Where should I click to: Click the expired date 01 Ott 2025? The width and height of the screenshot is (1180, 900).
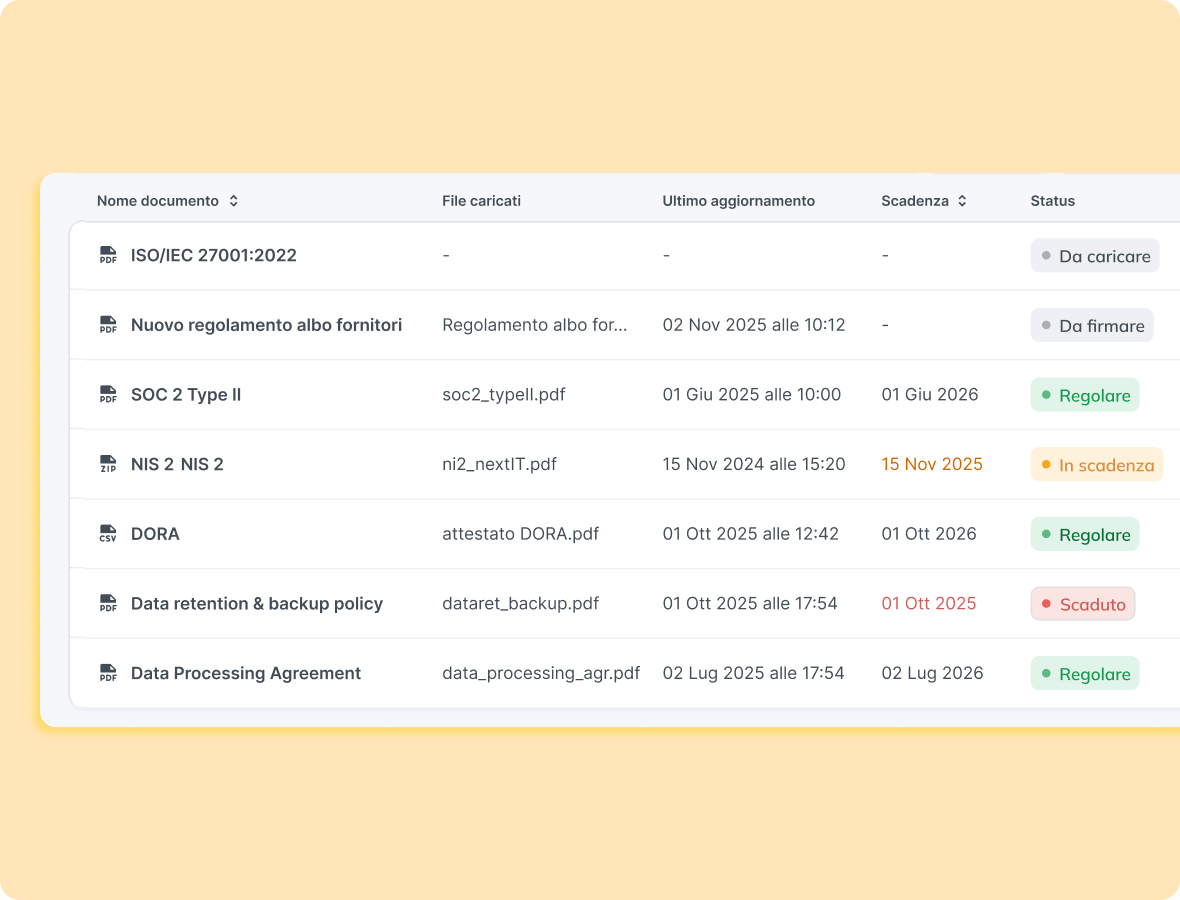(x=928, y=604)
